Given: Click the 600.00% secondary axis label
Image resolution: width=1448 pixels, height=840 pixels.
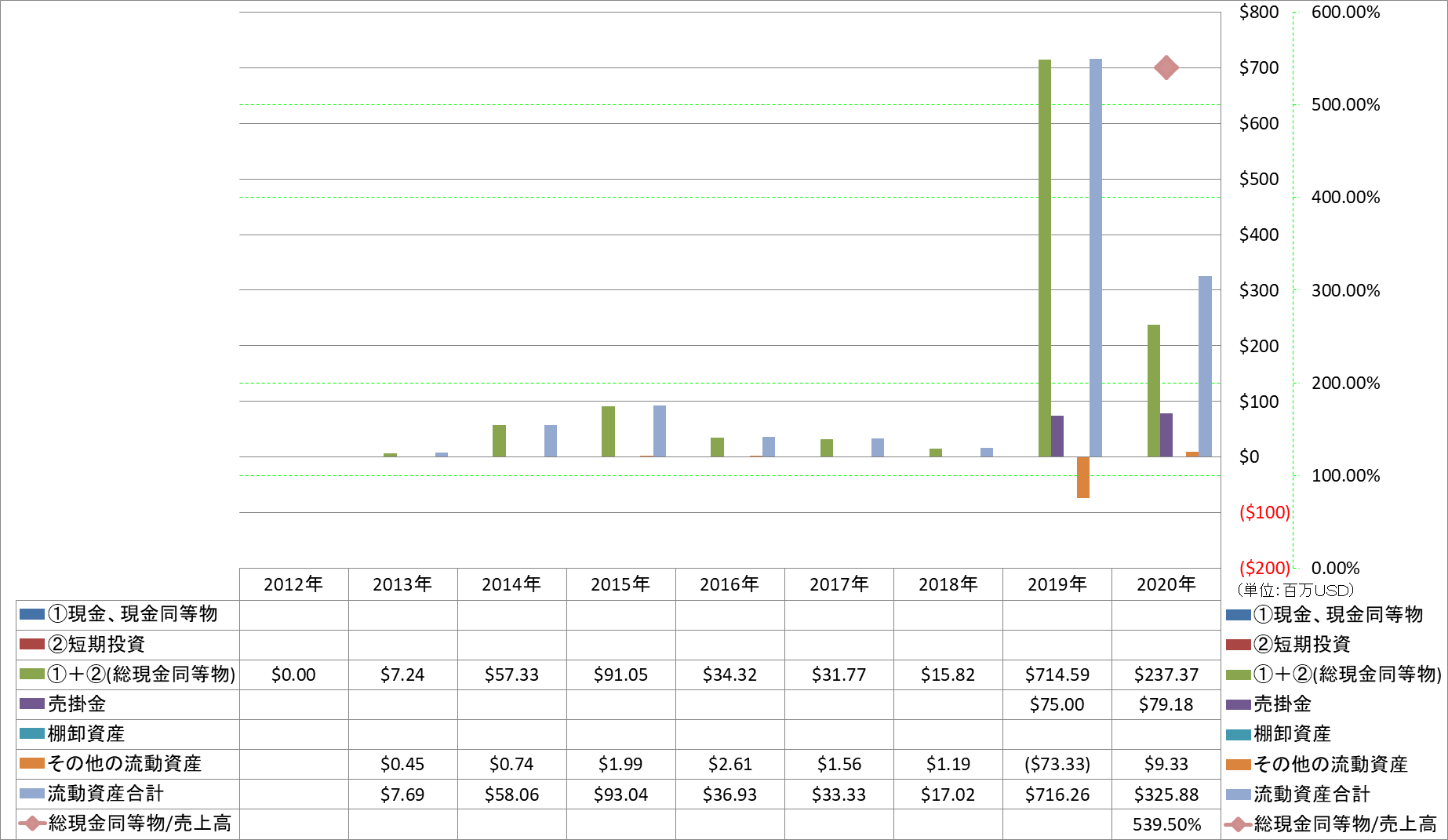Looking at the screenshot, I should point(1345,12).
